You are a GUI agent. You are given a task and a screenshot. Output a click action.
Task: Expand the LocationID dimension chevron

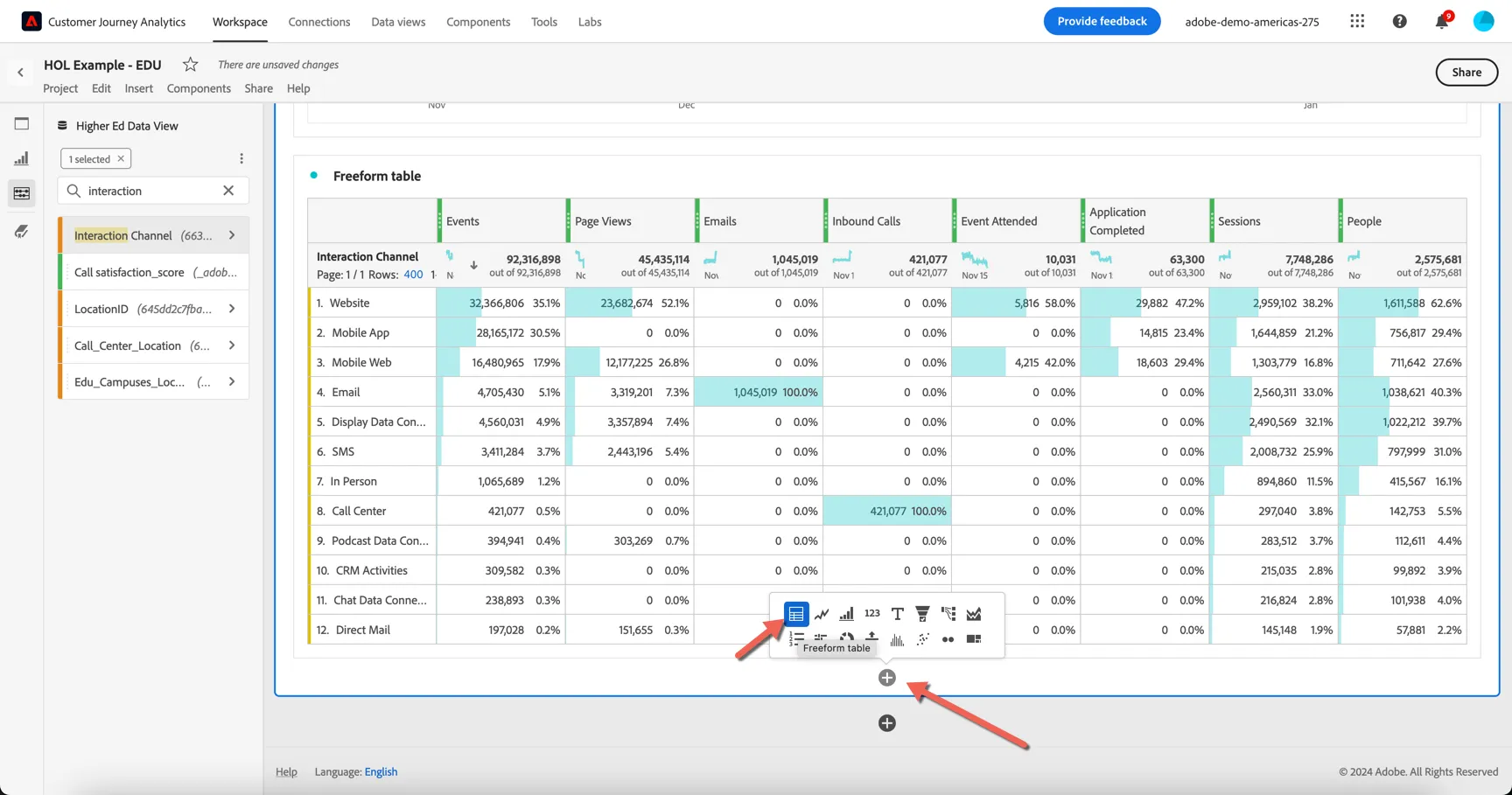click(232, 309)
